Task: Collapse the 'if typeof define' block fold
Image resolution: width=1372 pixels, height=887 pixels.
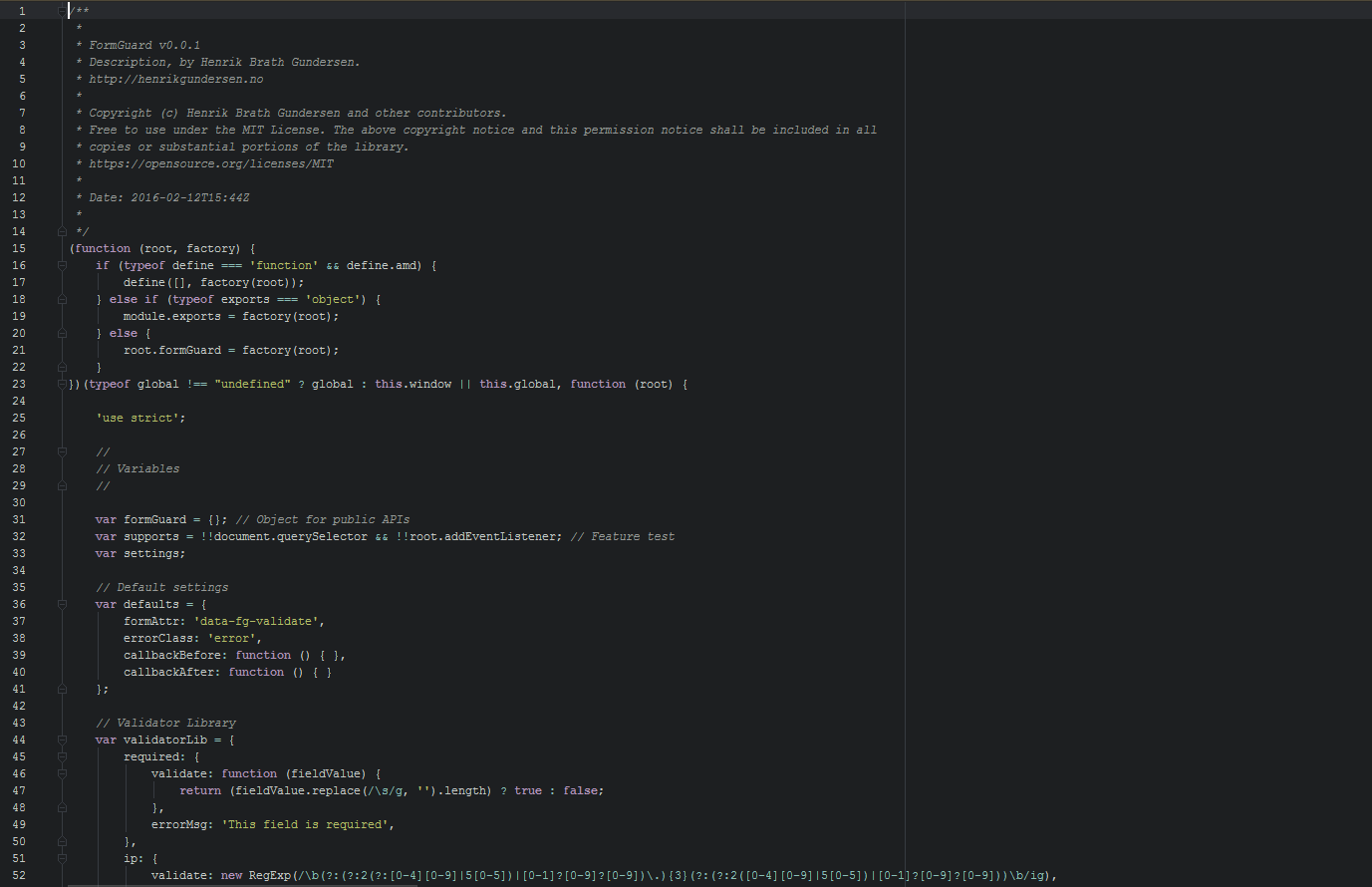Action: click(x=62, y=265)
